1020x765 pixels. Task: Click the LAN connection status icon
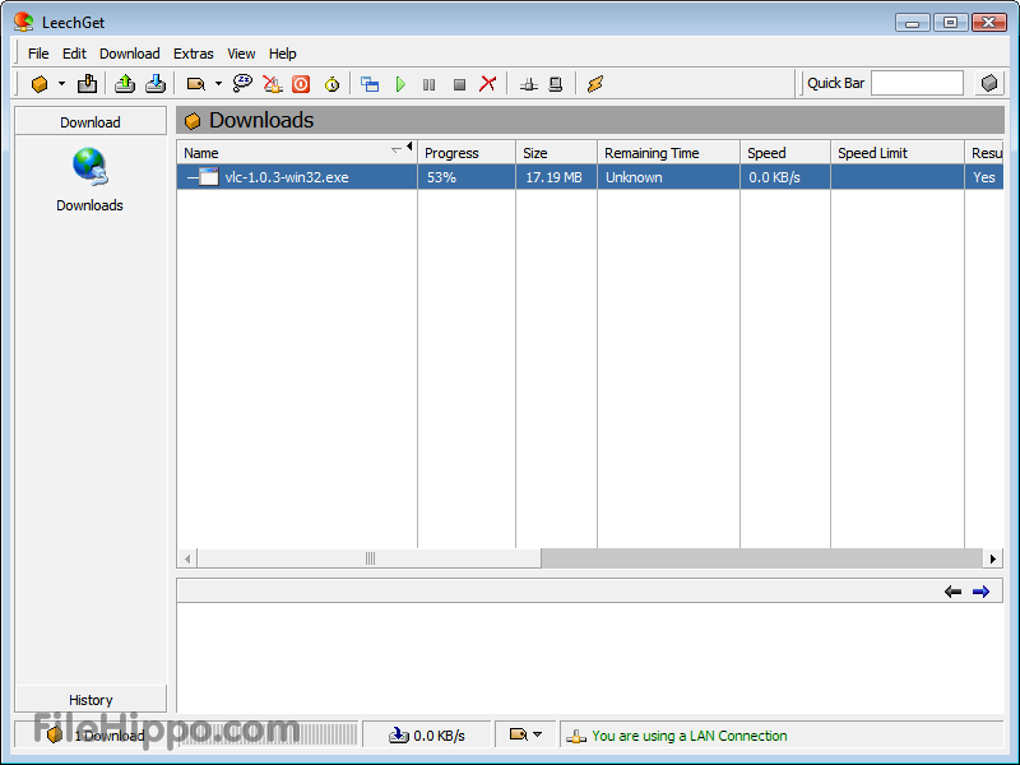pos(576,736)
